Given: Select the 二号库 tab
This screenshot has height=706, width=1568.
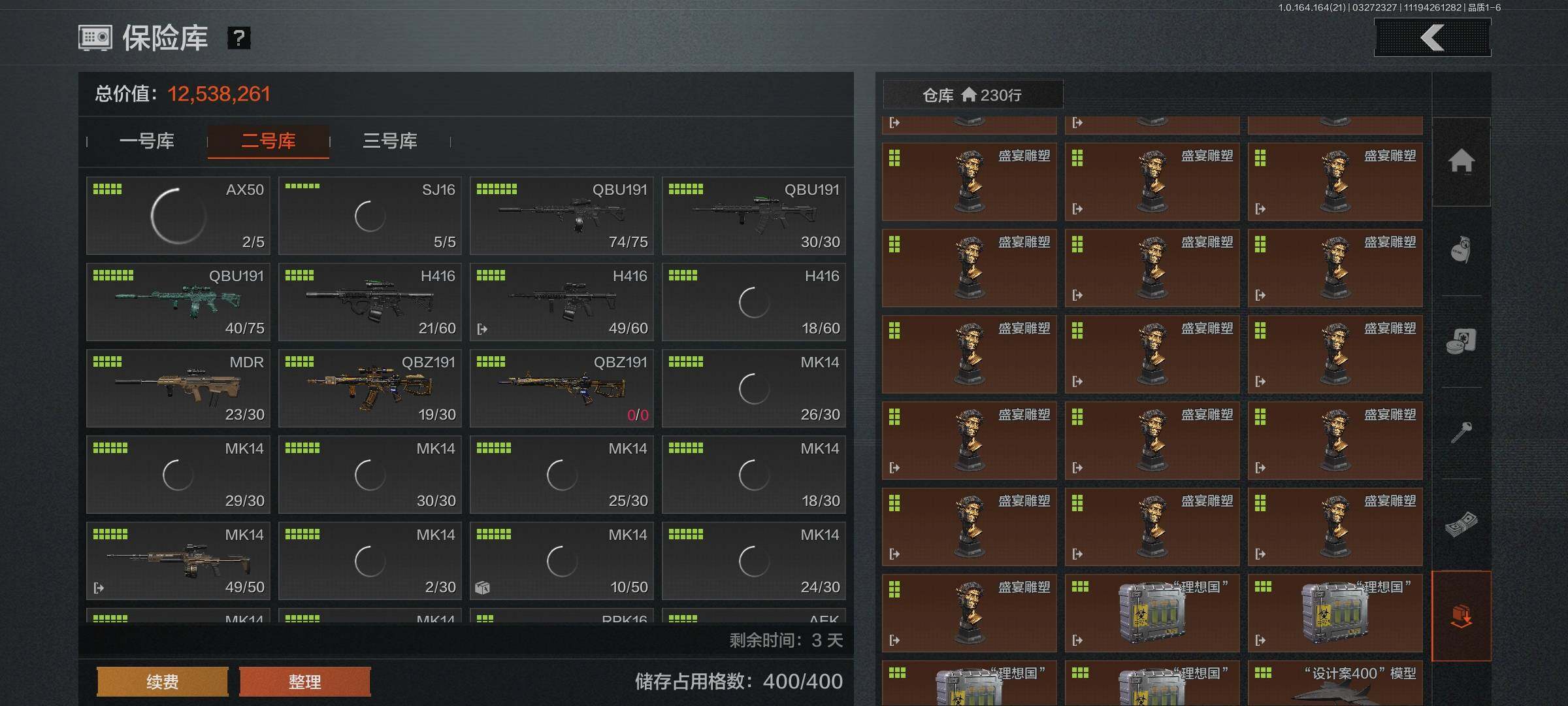Looking at the screenshot, I should [268, 141].
